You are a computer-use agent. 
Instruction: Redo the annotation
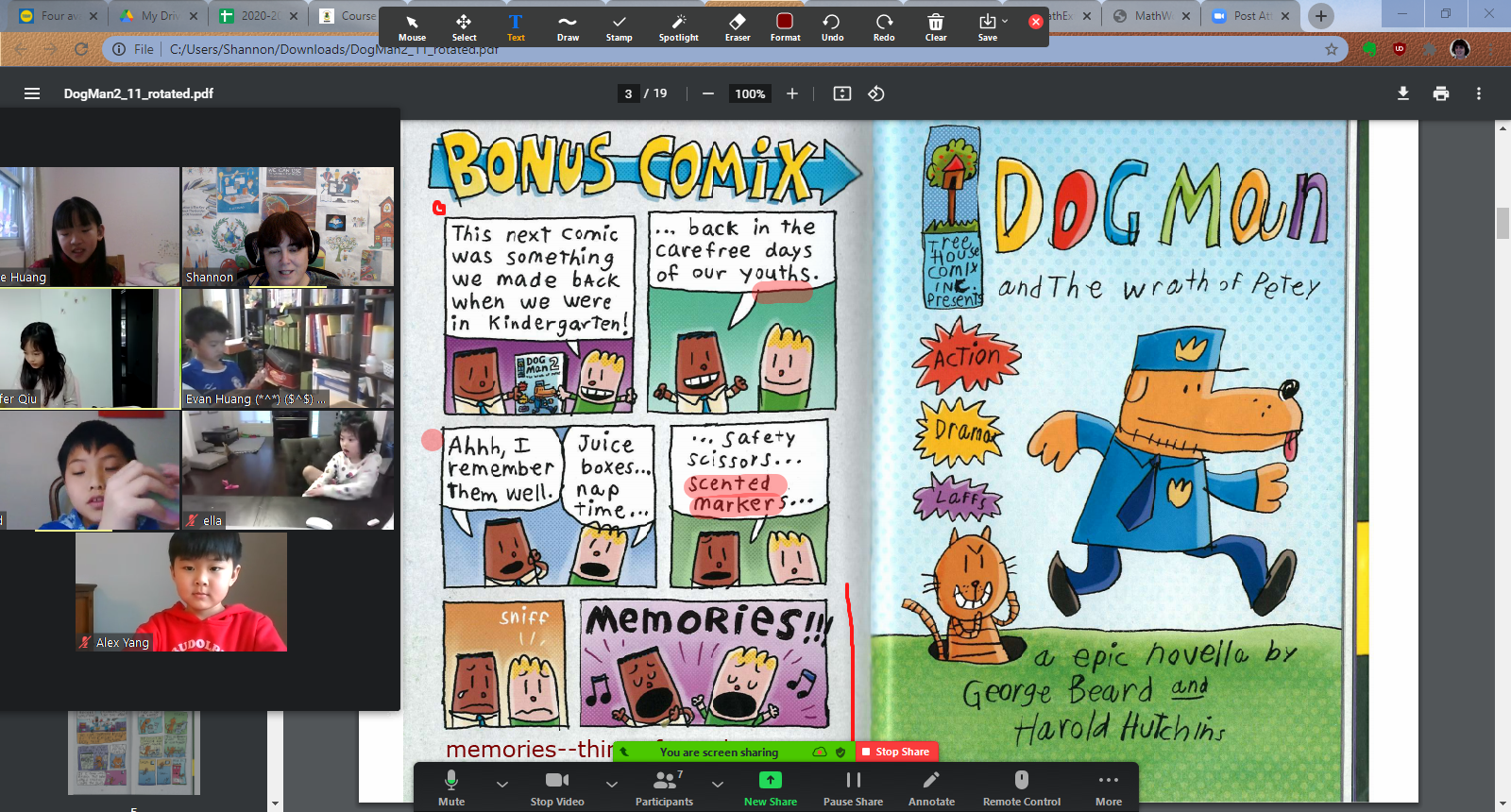coord(884,27)
